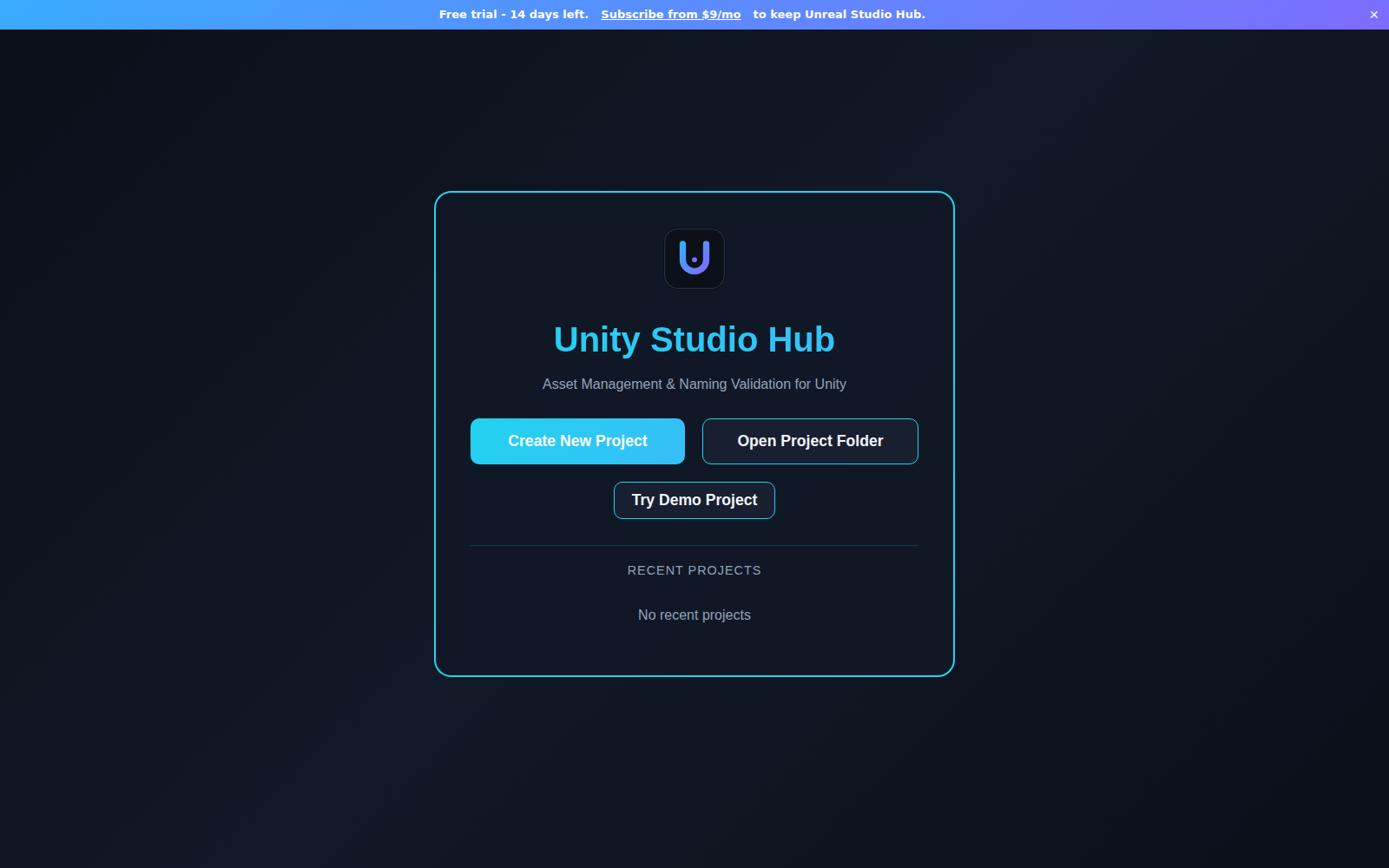
Task: Click the RECENT PROJECTS heading
Action: pyautogui.click(x=694, y=570)
